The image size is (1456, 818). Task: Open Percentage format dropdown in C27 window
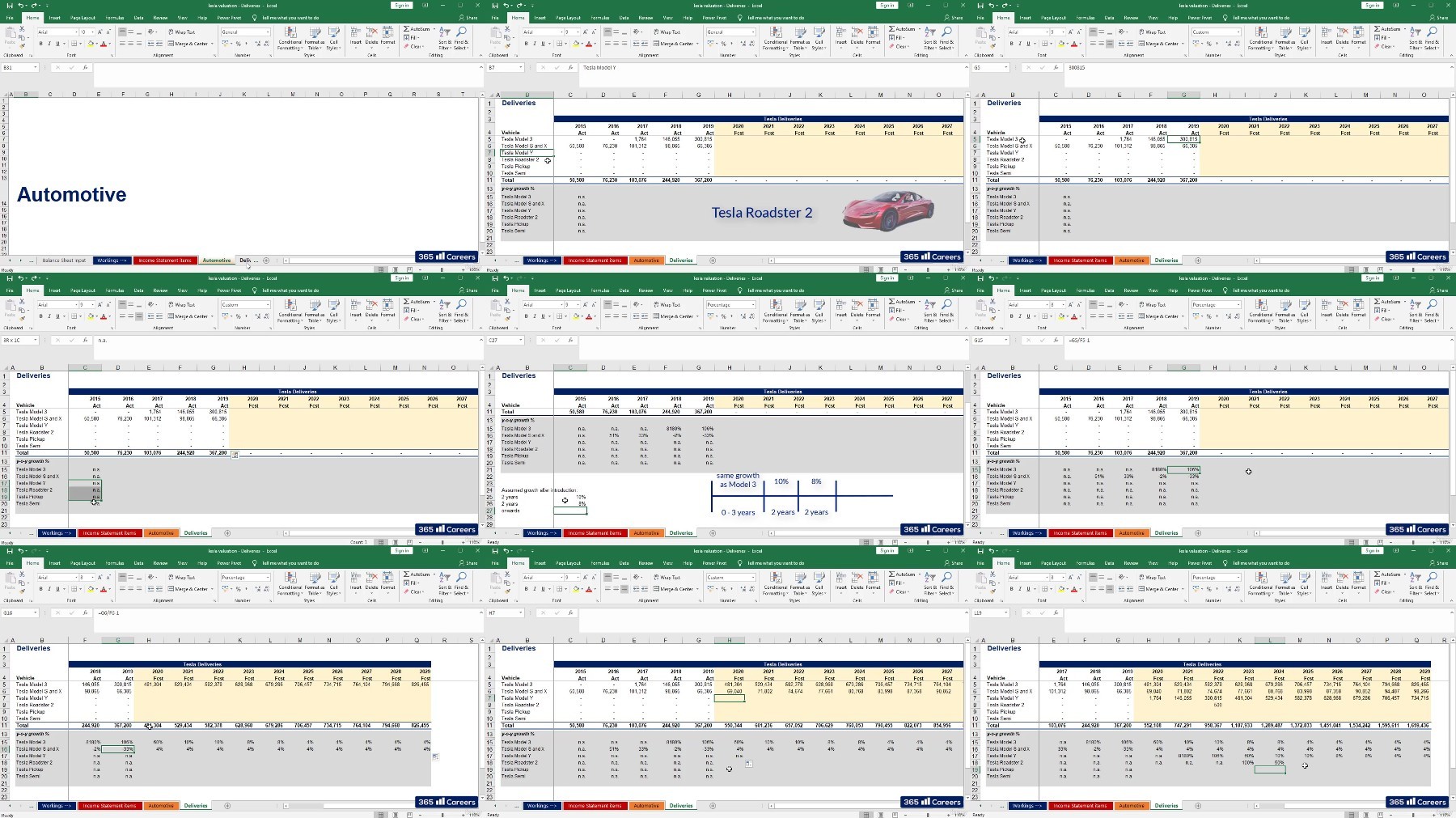coord(753,305)
